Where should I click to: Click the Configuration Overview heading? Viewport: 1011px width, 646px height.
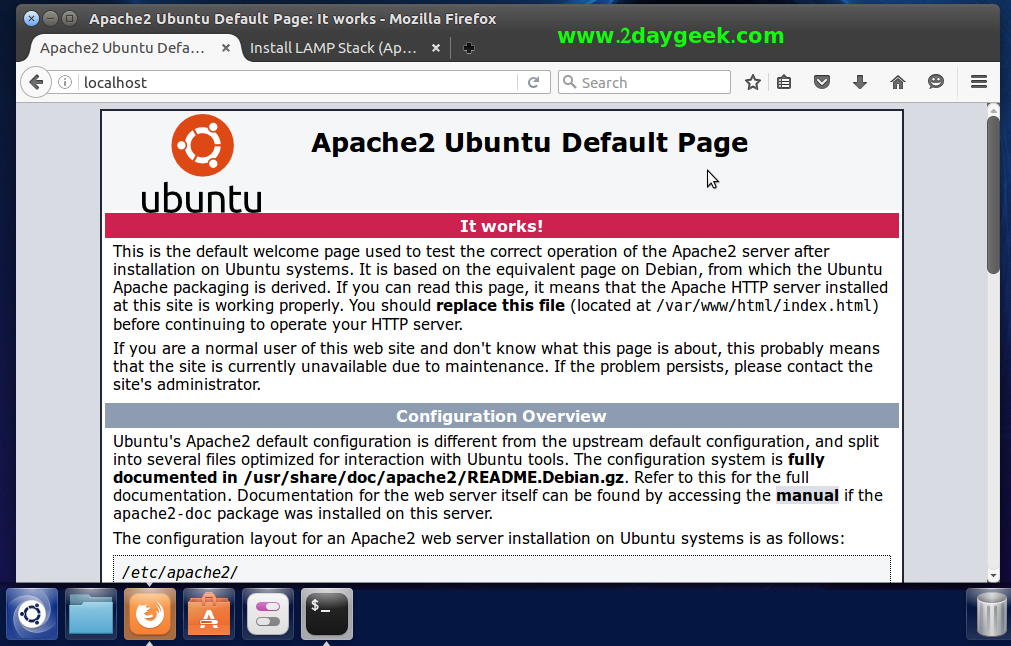pyautogui.click(x=501, y=416)
